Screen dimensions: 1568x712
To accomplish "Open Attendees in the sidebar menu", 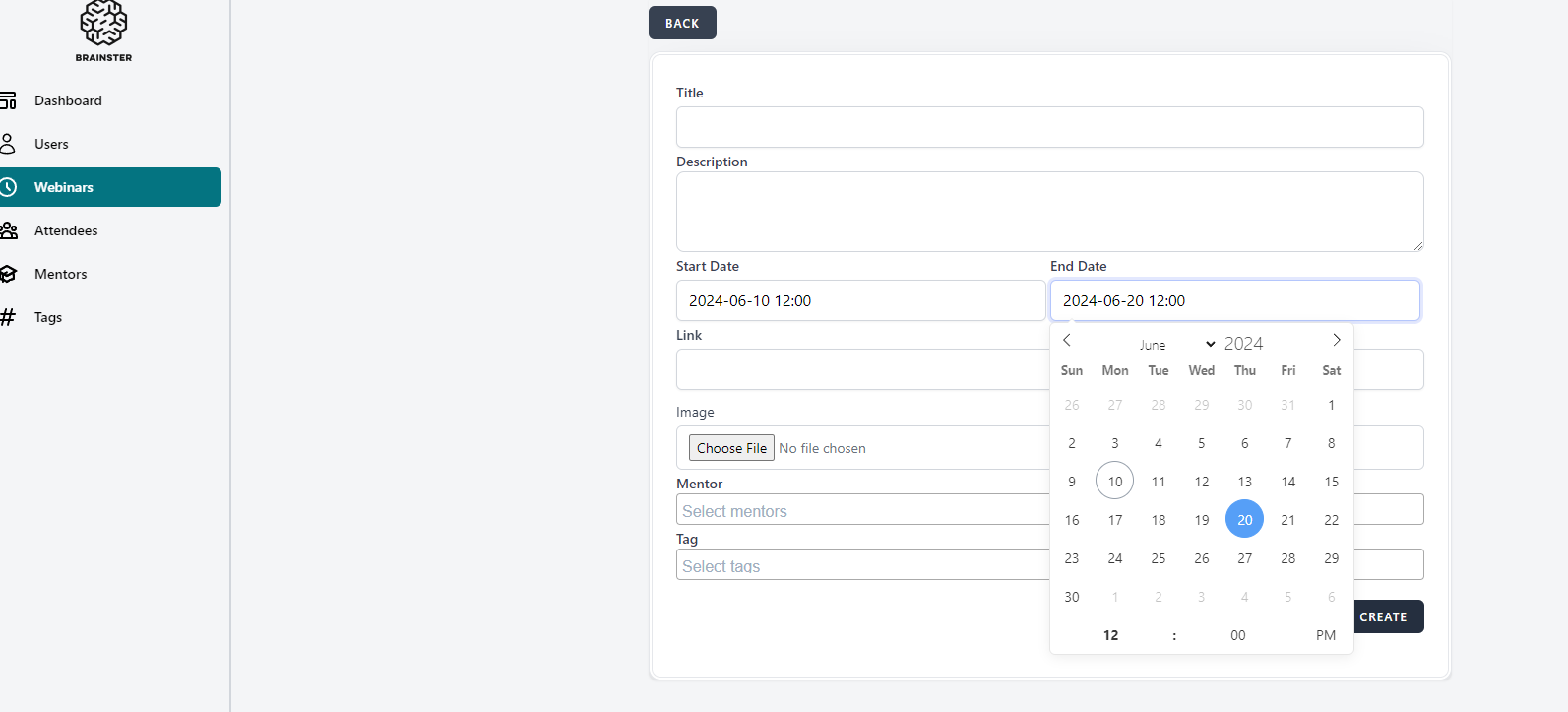I will pyautogui.click(x=66, y=230).
